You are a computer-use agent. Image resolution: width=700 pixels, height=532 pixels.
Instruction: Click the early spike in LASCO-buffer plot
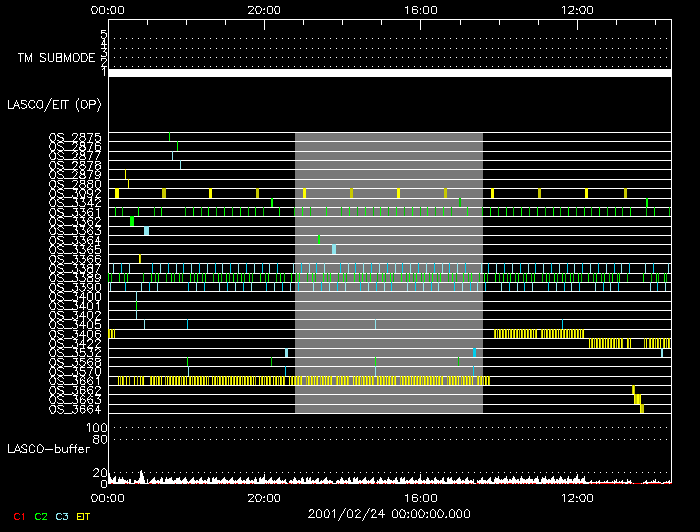tap(141, 475)
